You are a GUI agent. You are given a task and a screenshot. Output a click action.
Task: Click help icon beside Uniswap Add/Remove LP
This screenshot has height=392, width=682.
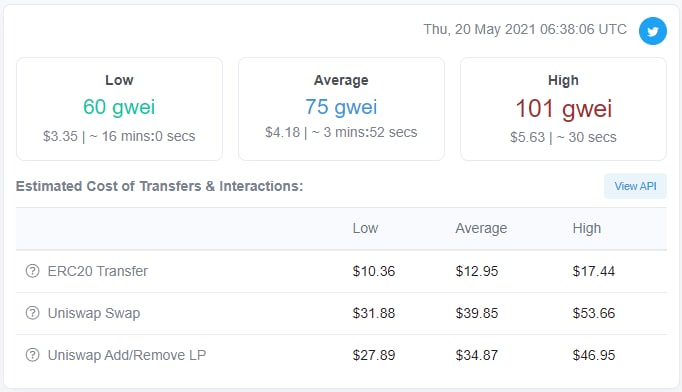tap(33, 355)
